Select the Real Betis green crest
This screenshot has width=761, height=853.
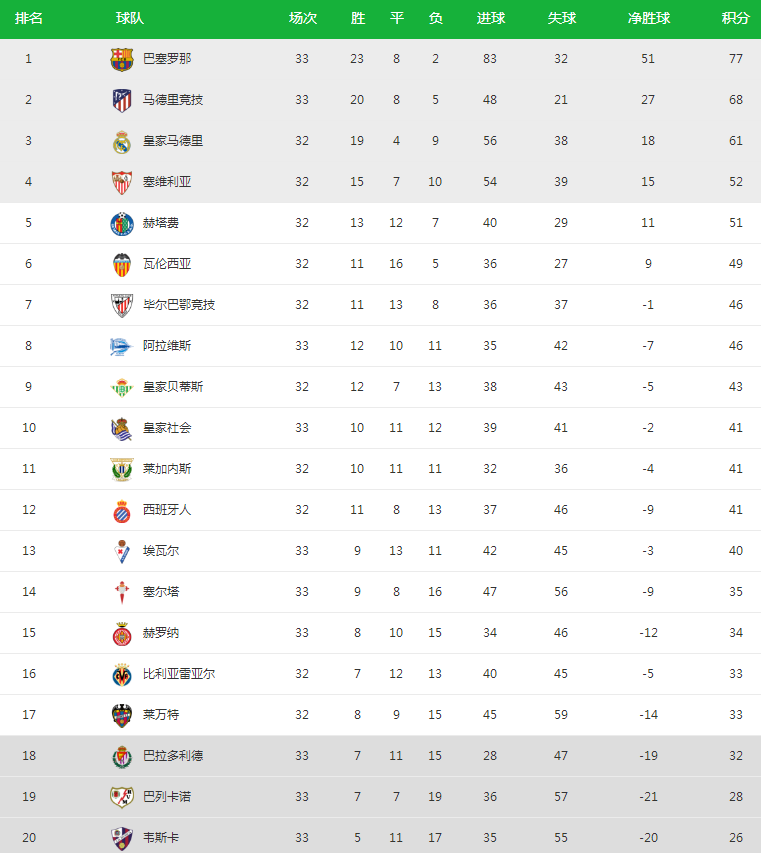[122, 387]
